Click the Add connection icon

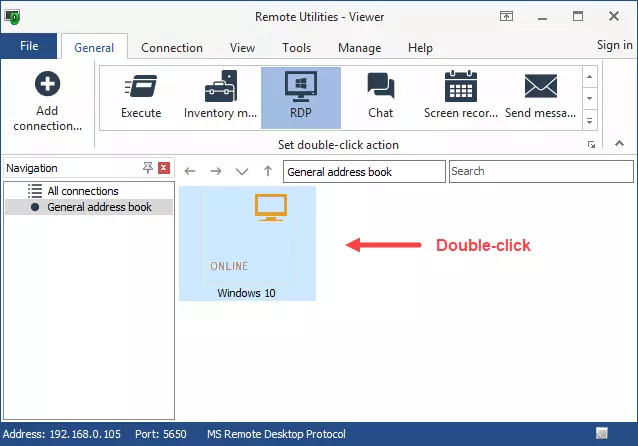tap(47, 86)
